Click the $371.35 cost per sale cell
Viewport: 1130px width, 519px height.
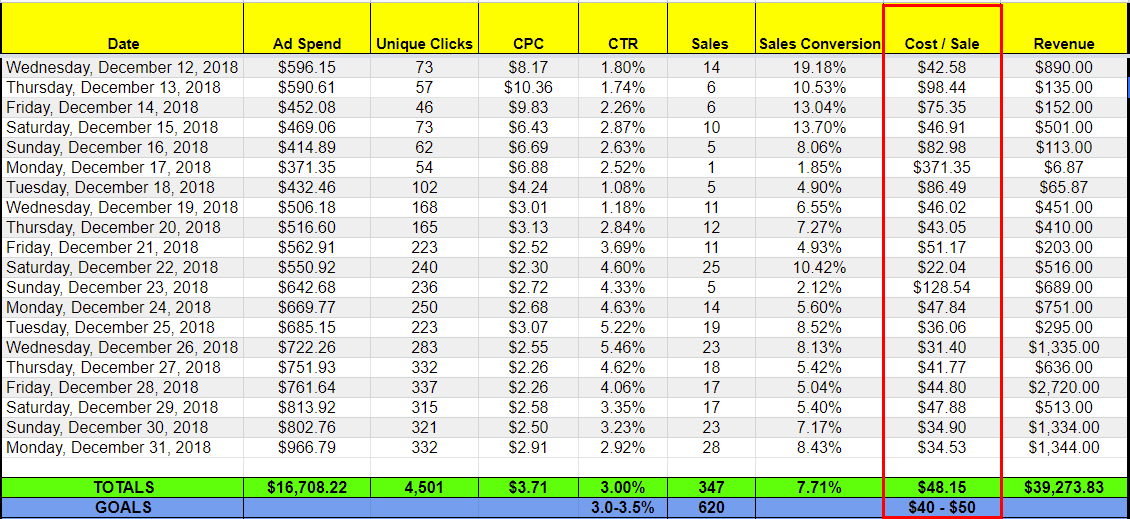pos(942,167)
